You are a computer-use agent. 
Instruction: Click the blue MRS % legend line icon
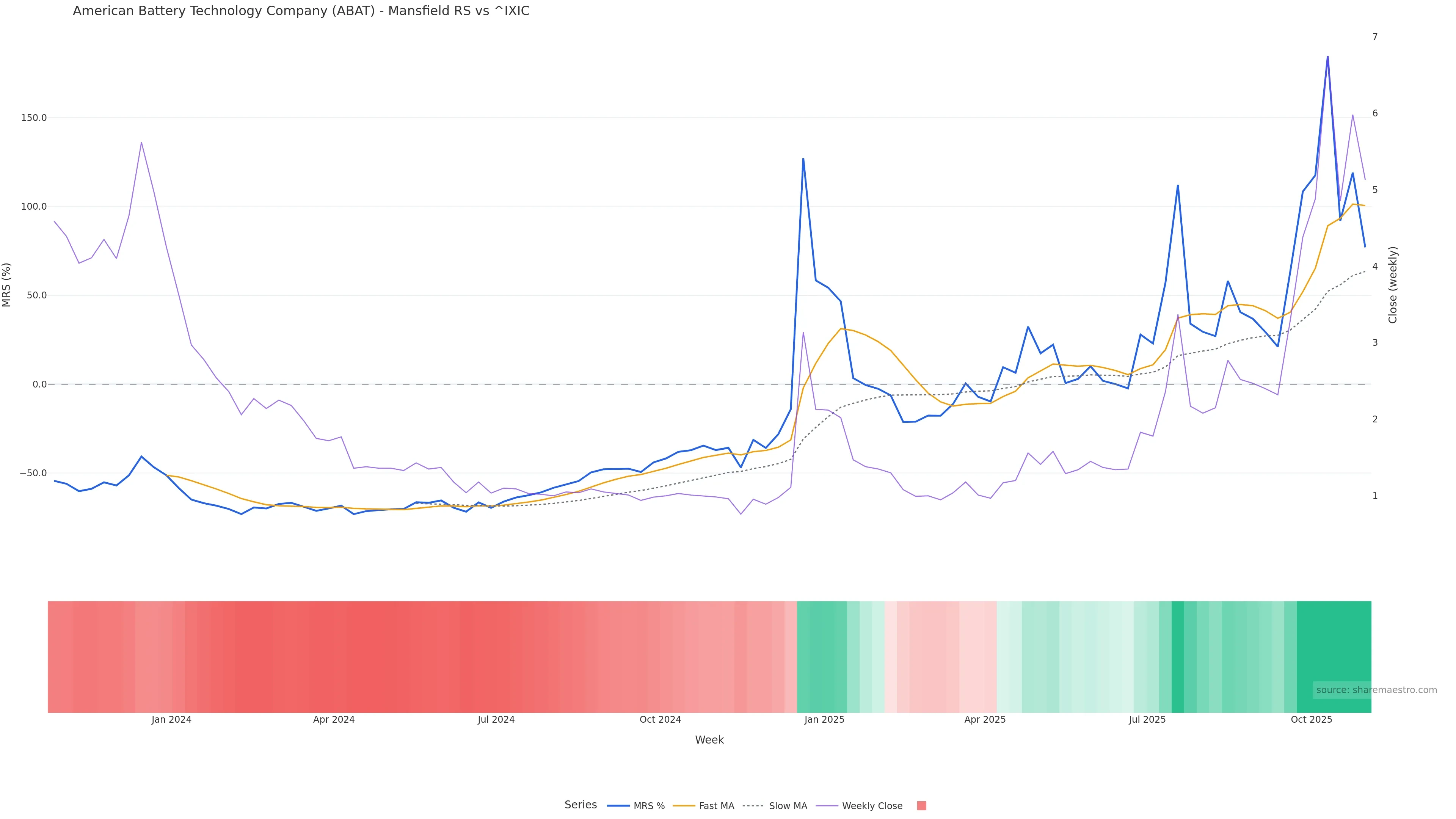[x=618, y=806]
